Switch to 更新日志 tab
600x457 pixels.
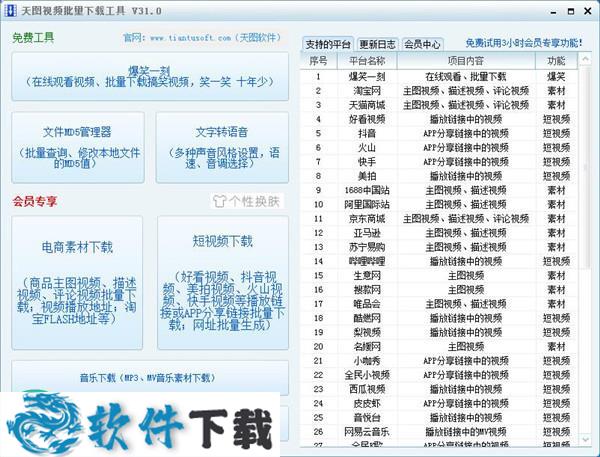(x=377, y=44)
